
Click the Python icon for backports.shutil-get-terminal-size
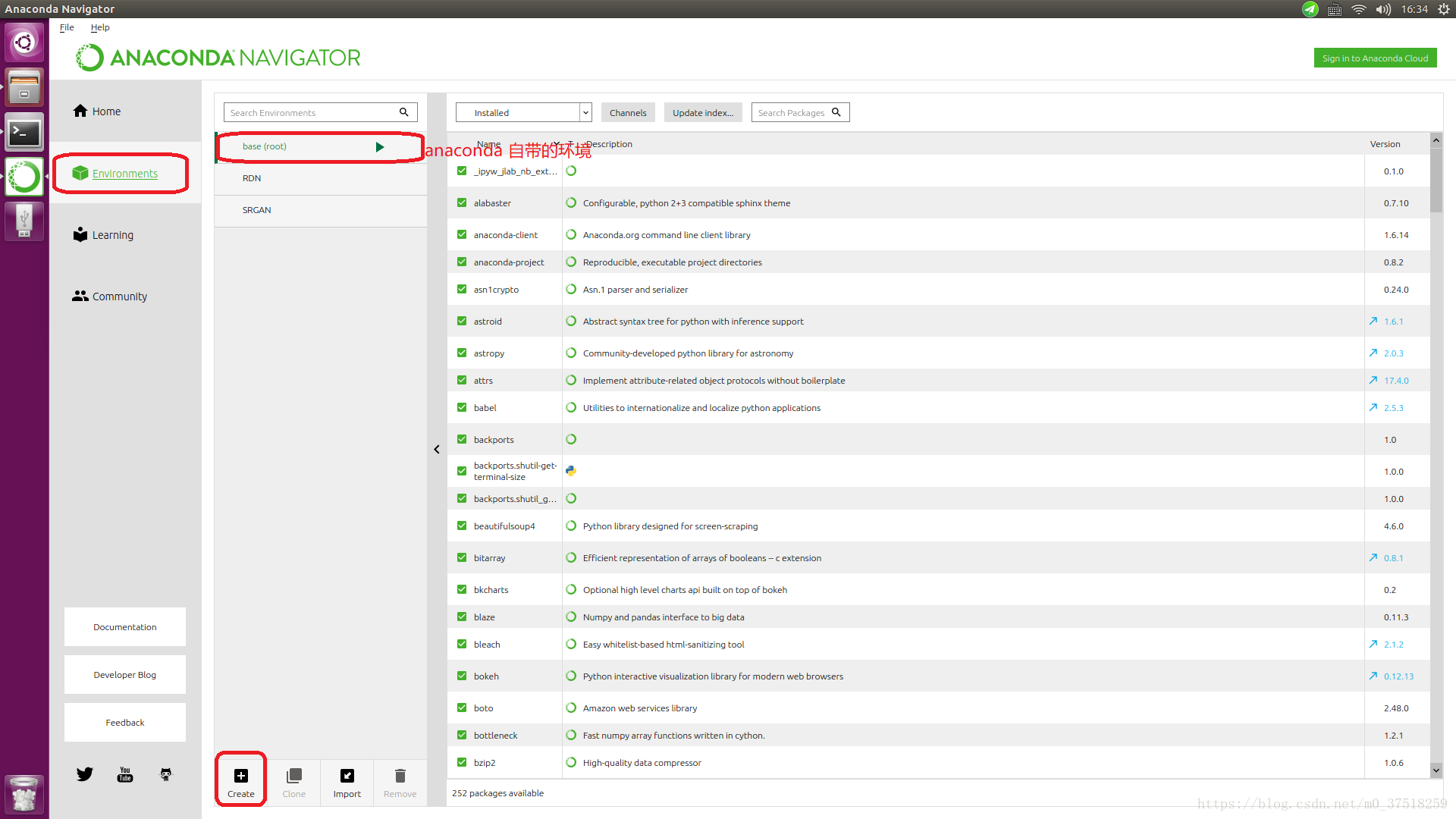pos(571,471)
